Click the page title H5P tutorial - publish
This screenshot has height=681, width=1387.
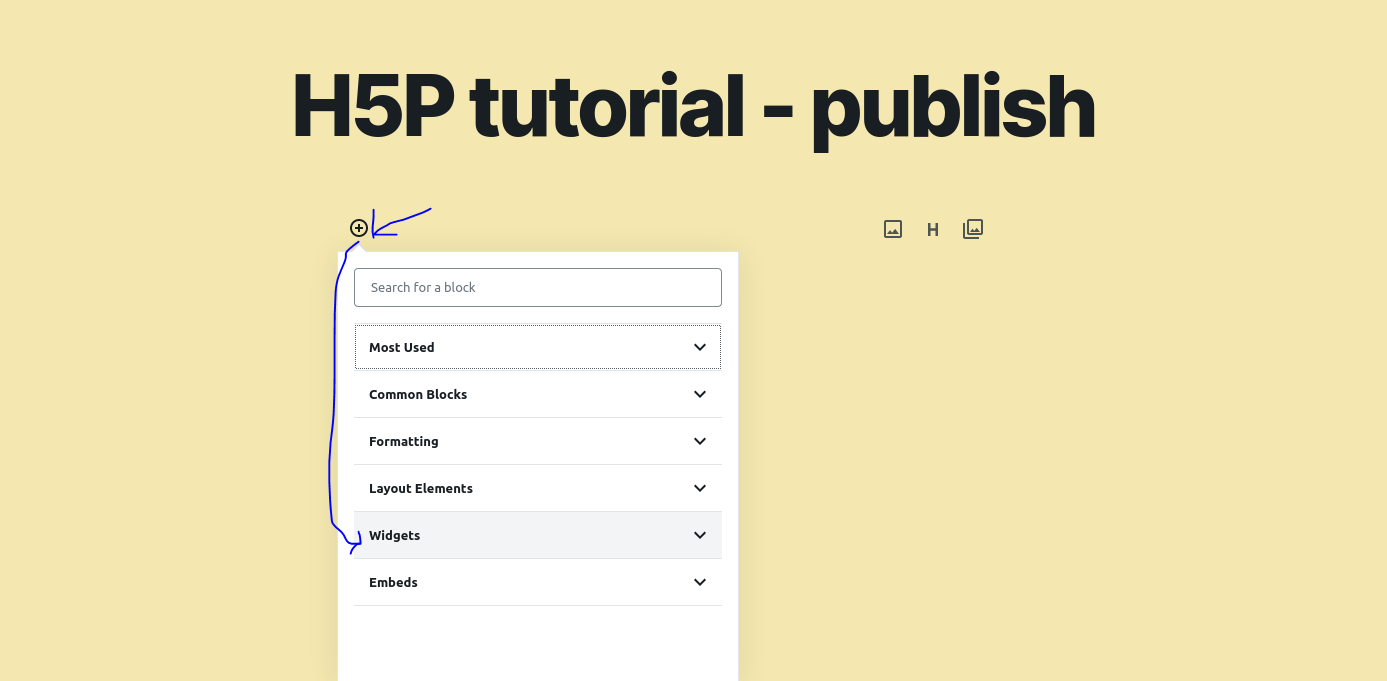click(693, 107)
